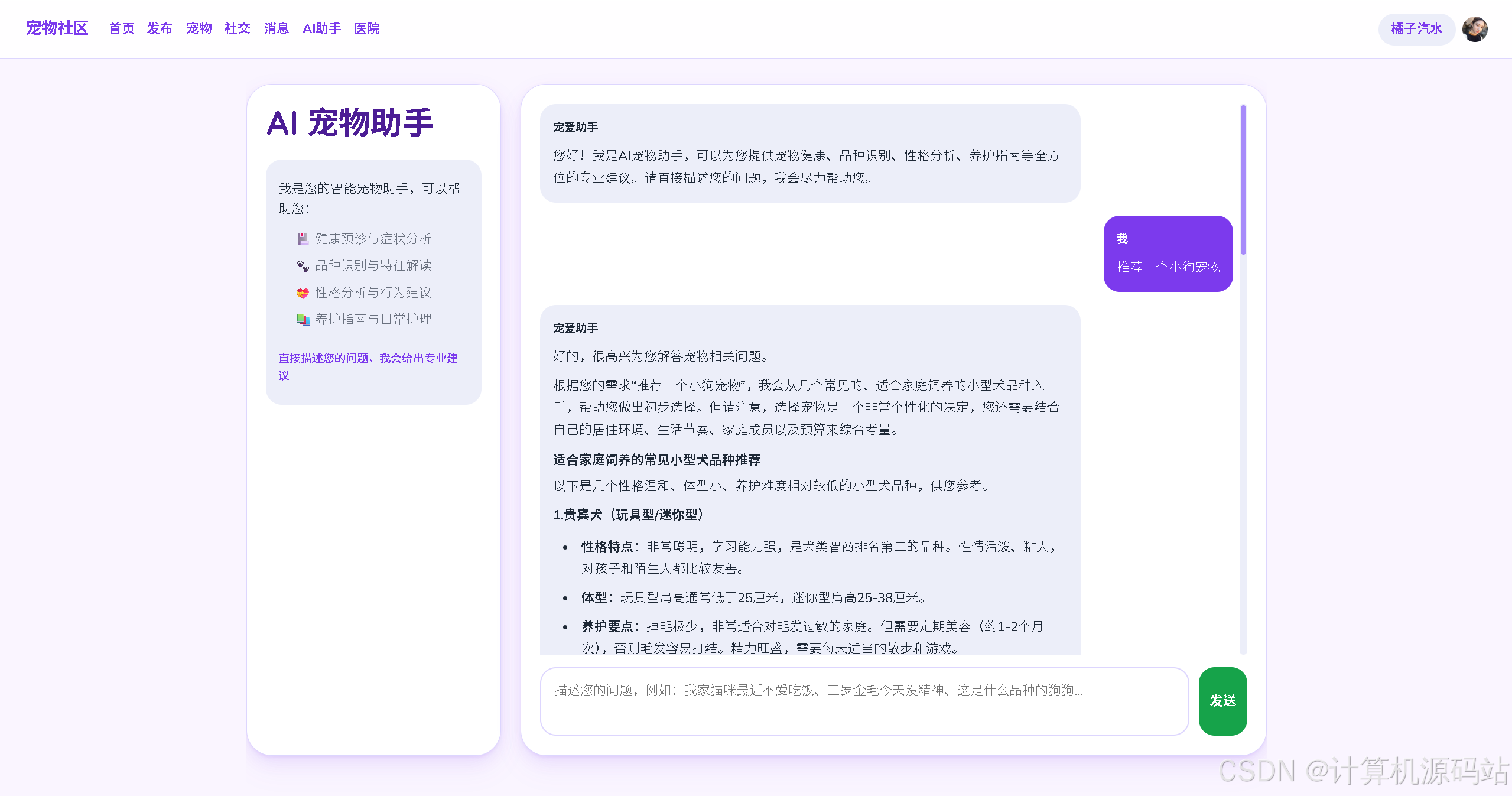Select AI助手 in the navigation bar
Viewport: 1512px width, 796px height.
point(321,28)
